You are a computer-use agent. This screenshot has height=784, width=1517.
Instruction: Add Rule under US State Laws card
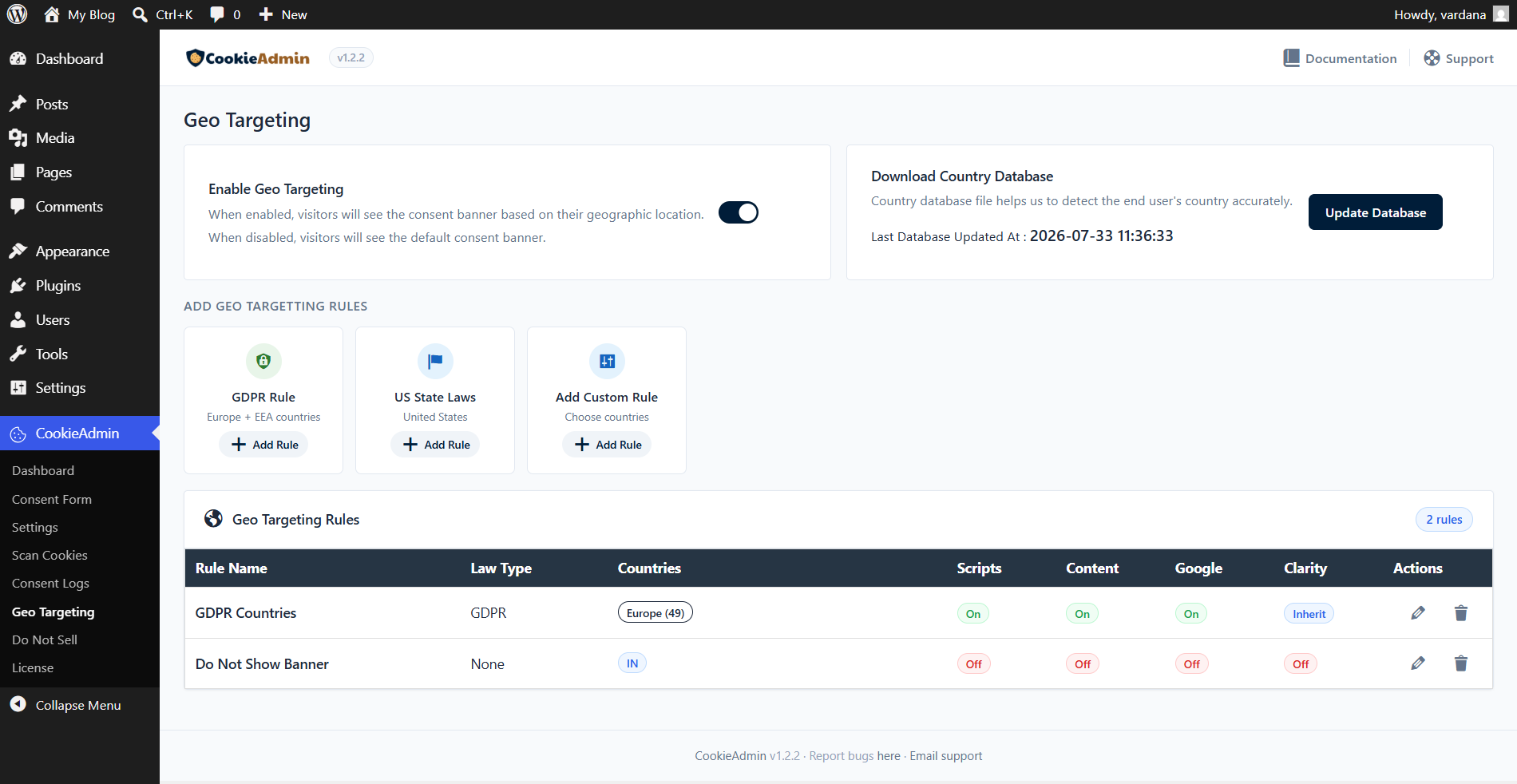435,445
